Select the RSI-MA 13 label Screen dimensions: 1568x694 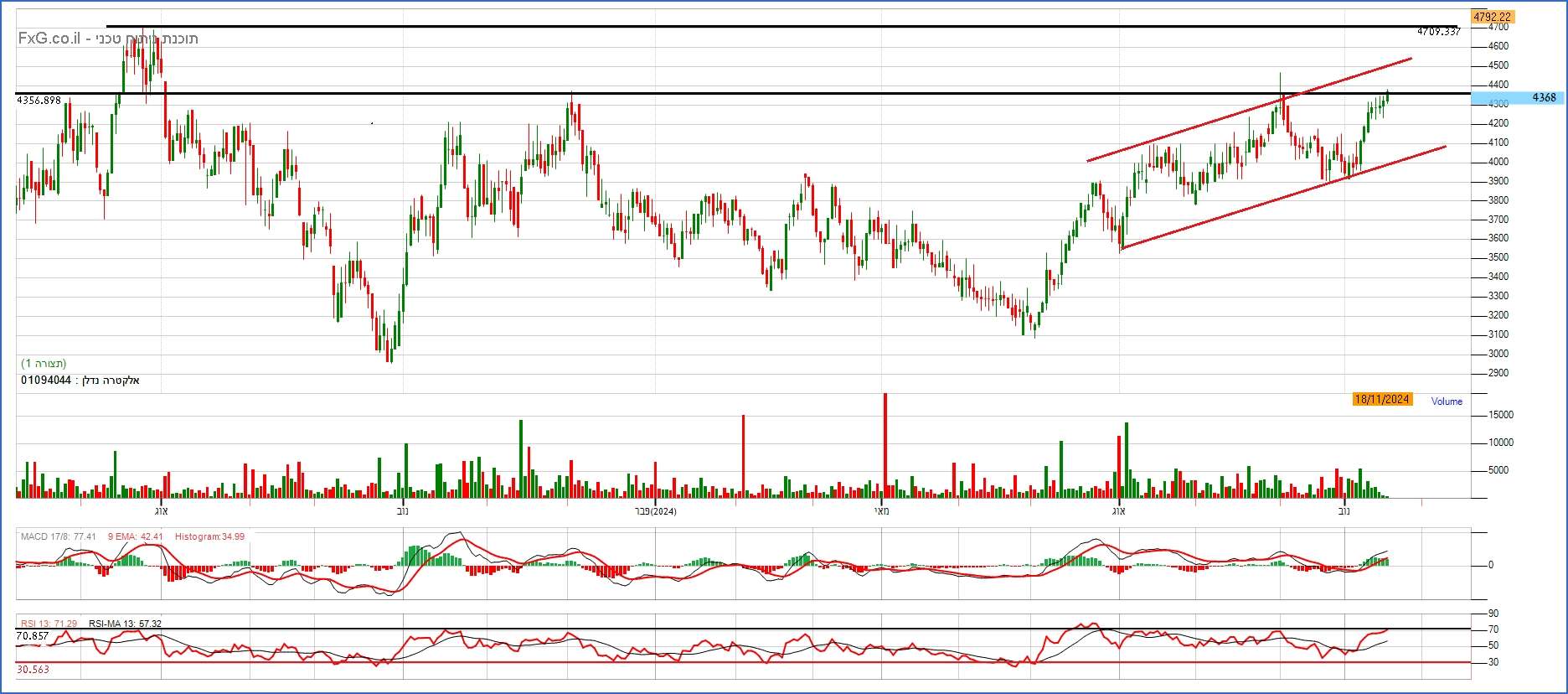click(125, 624)
